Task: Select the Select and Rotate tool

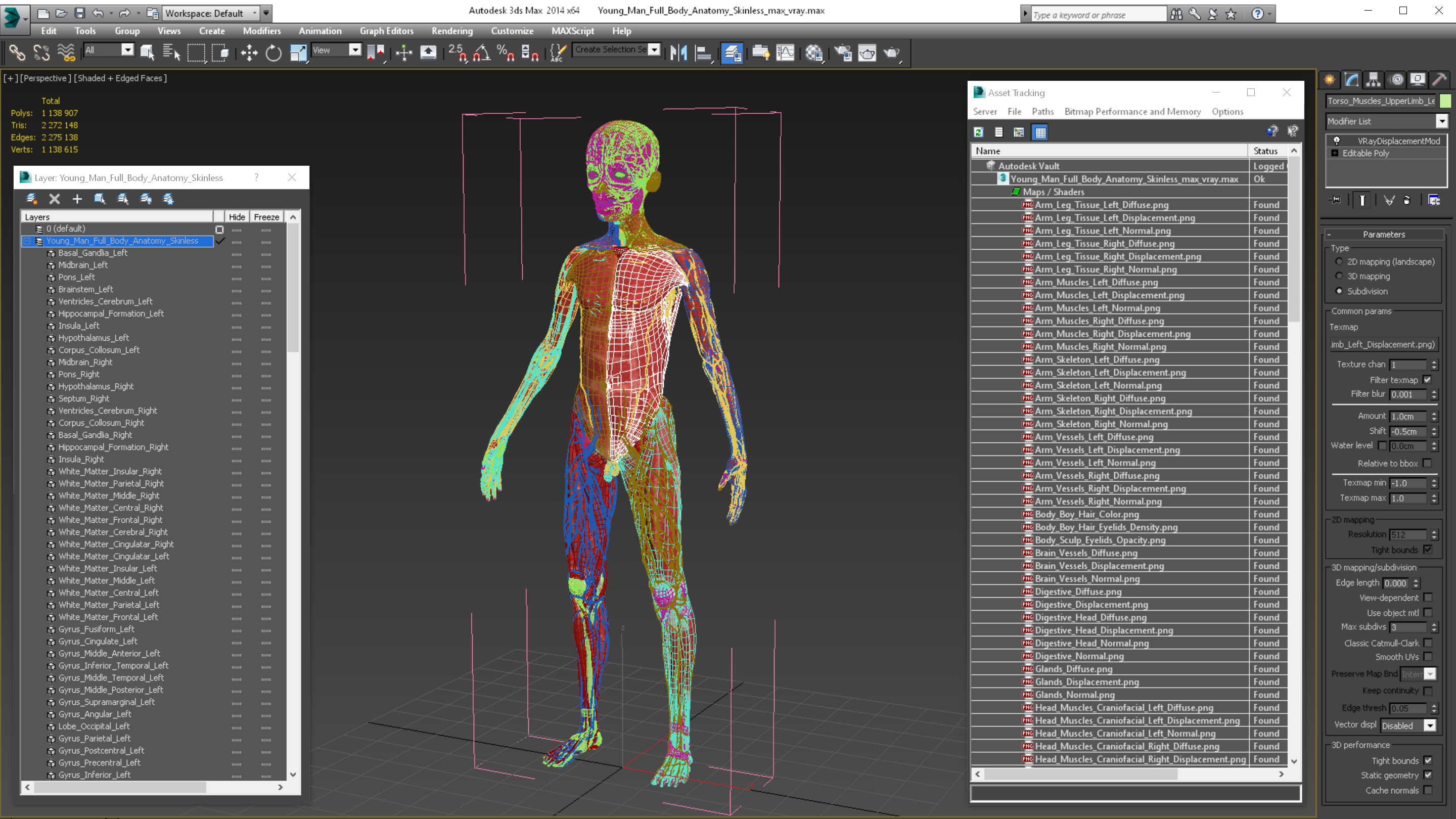Action: click(x=274, y=53)
